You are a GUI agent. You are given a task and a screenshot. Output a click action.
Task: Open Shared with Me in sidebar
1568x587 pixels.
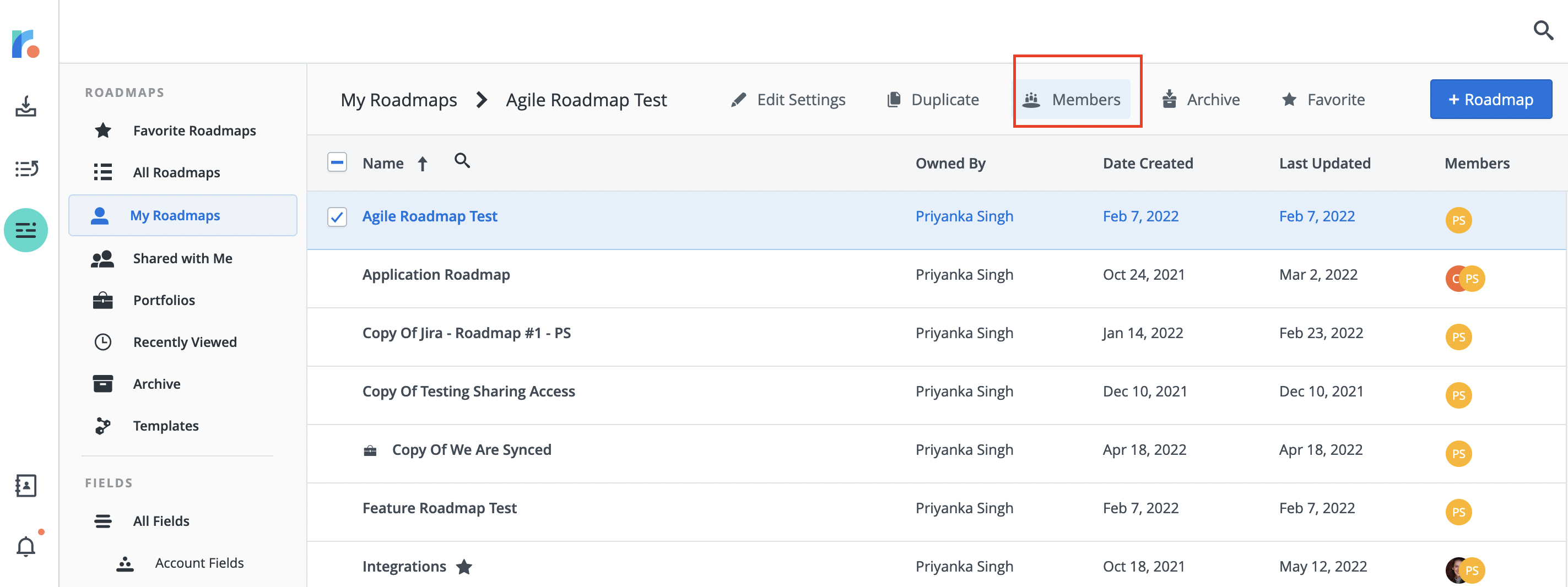point(182,258)
